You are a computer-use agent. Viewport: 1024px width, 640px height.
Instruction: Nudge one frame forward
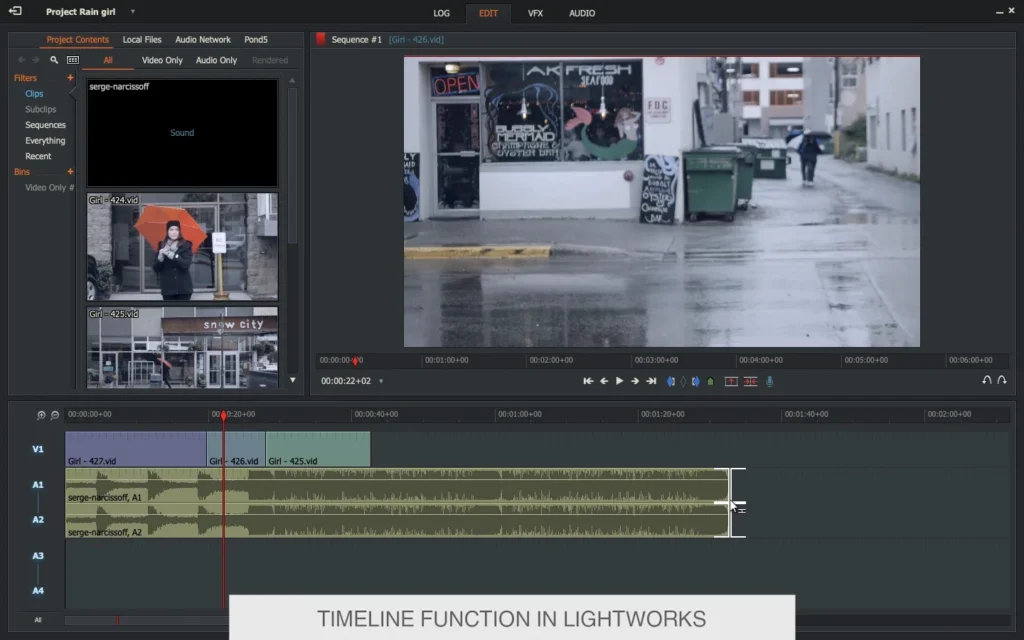[x=635, y=381]
